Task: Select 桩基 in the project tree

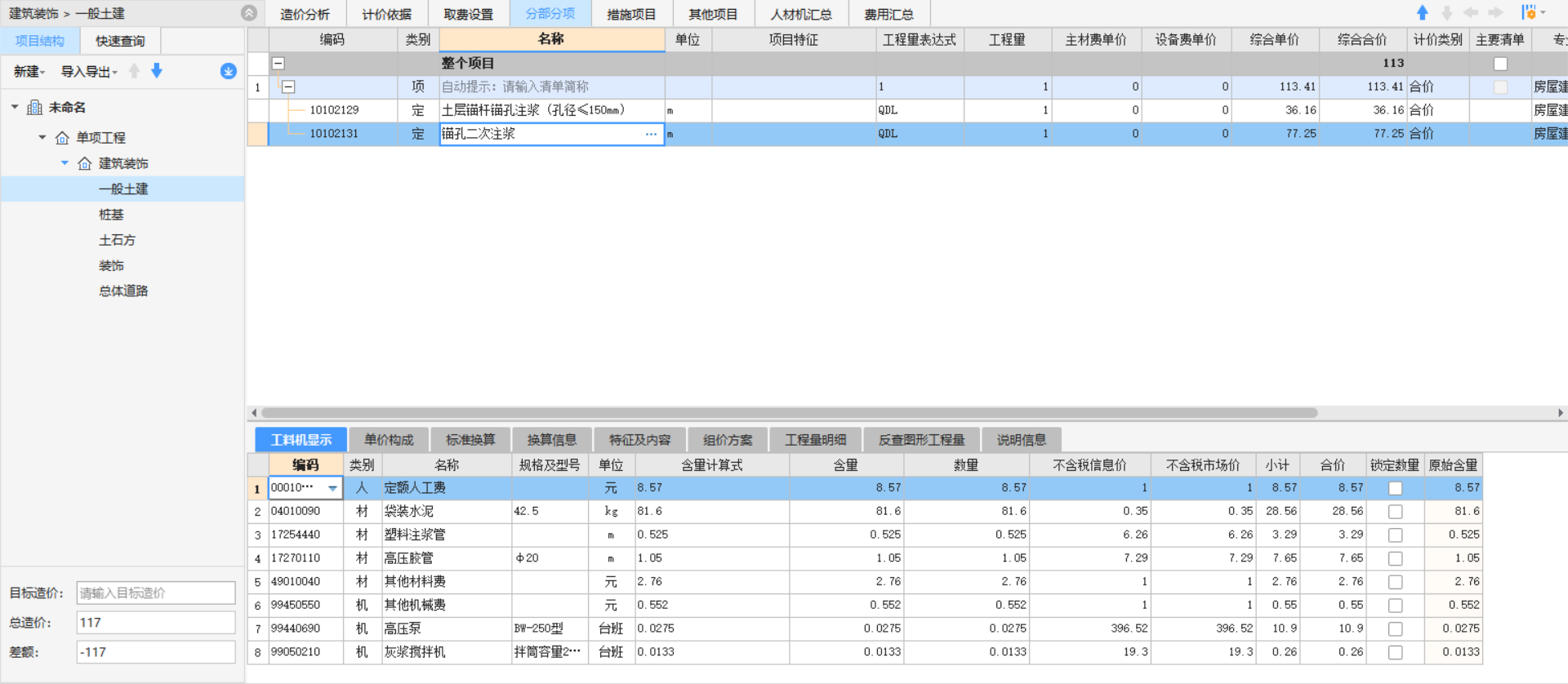Action: pos(111,215)
